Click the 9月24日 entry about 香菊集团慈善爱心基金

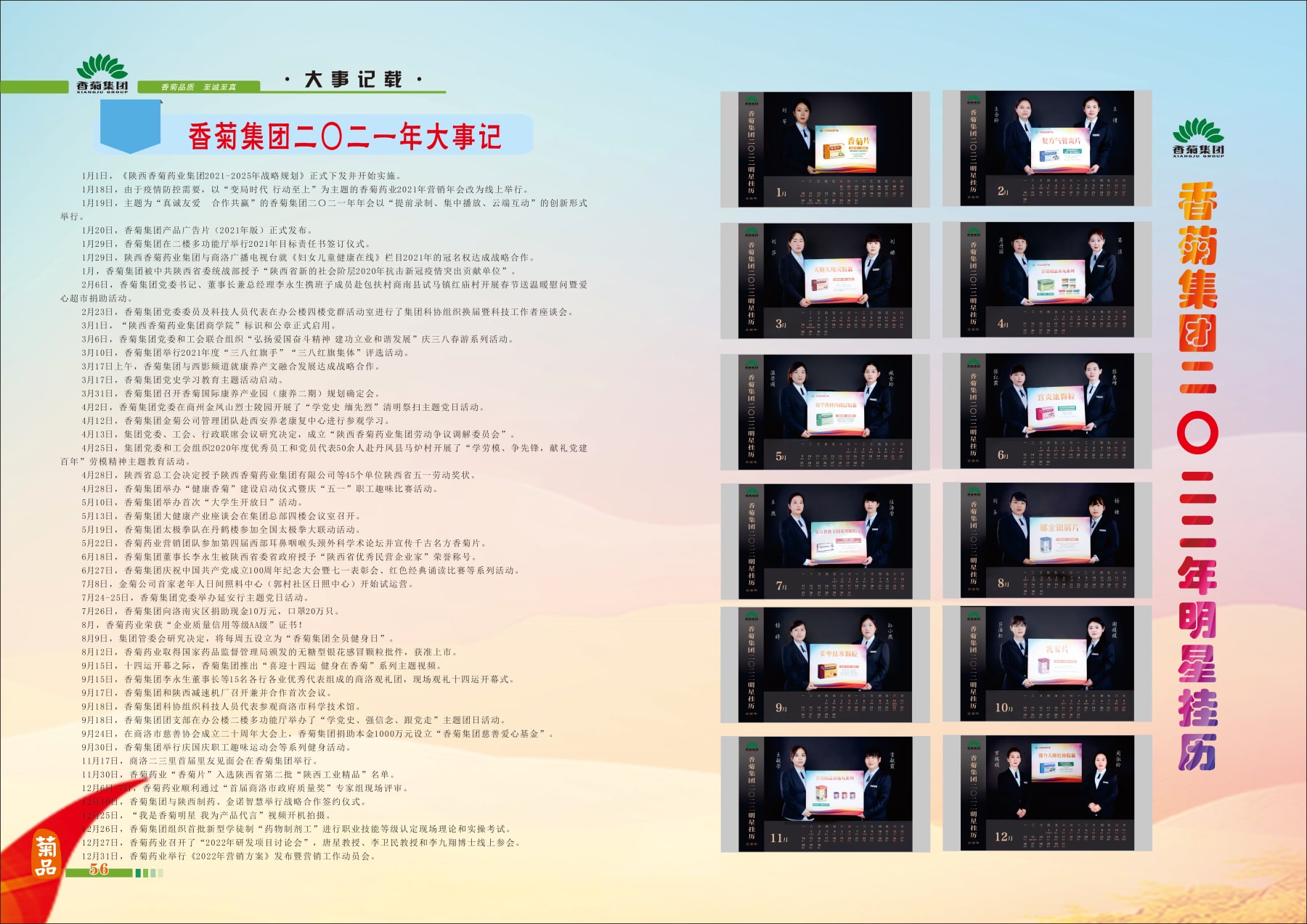tap(319, 734)
